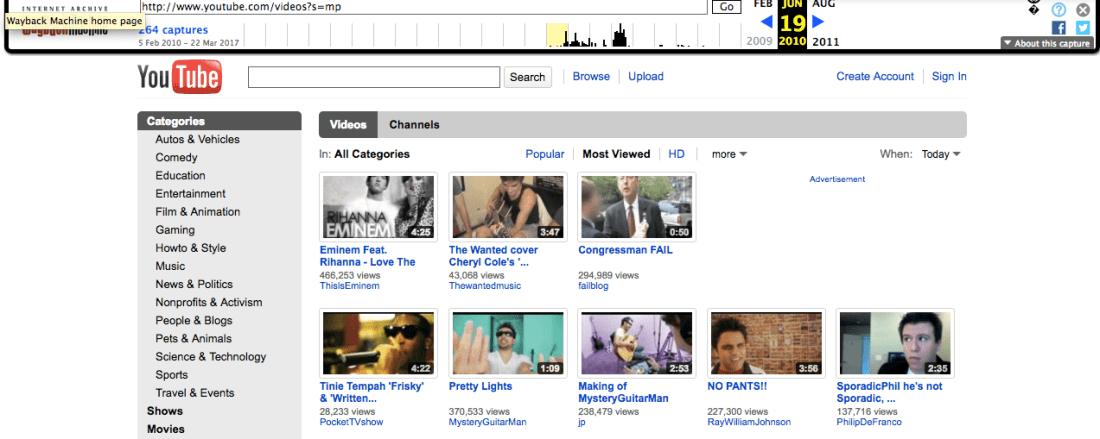Open the 'When: Today' dropdown

(x=940, y=154)
